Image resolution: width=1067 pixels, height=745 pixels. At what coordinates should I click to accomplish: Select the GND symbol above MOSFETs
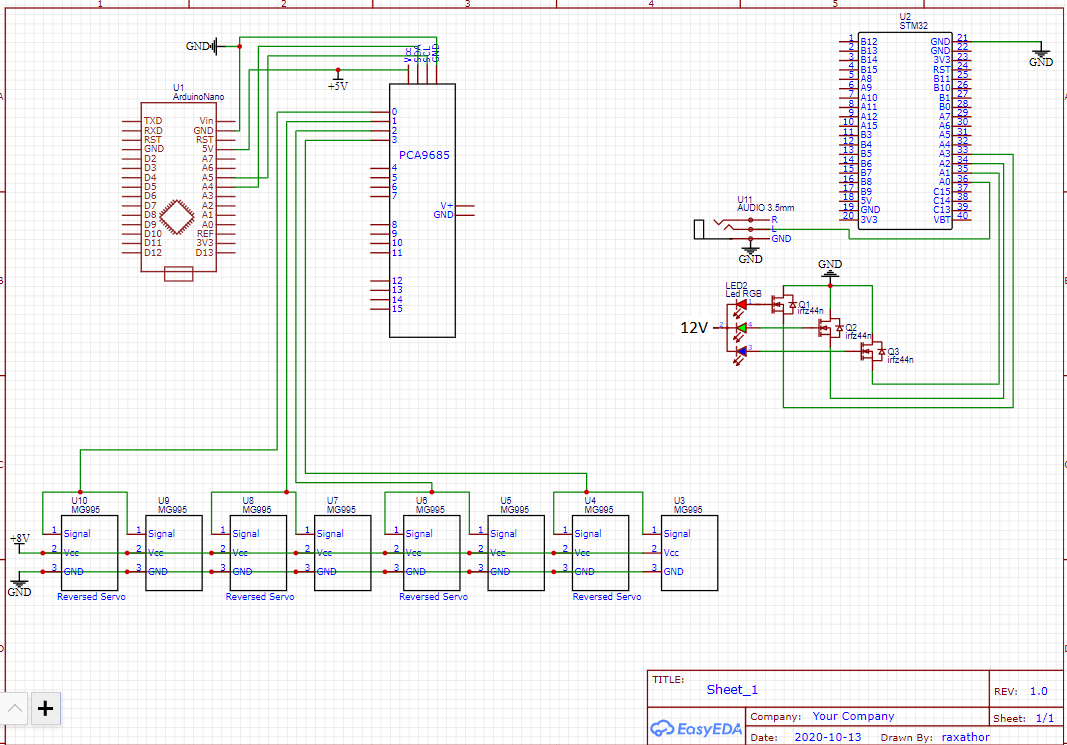click(830, 269)
